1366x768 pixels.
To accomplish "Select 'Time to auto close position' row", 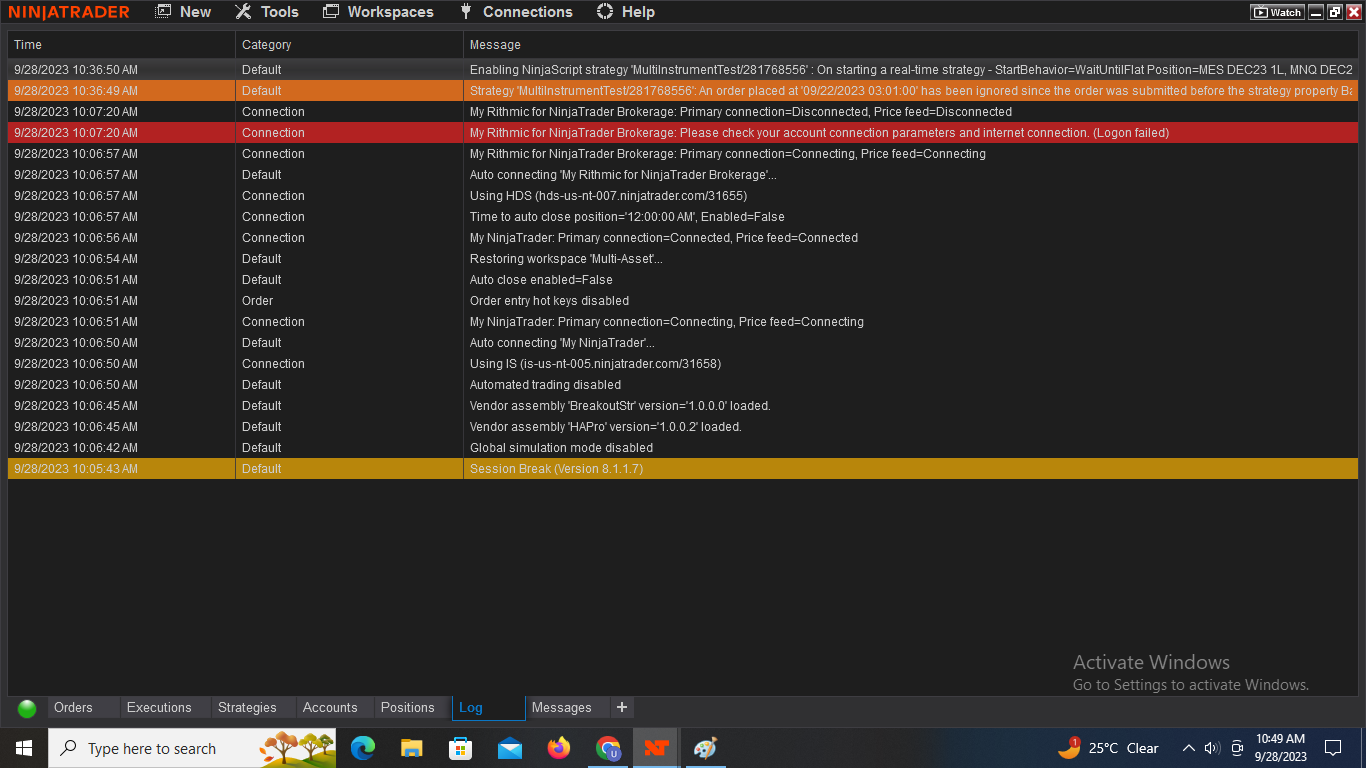I will coord(683,217).
